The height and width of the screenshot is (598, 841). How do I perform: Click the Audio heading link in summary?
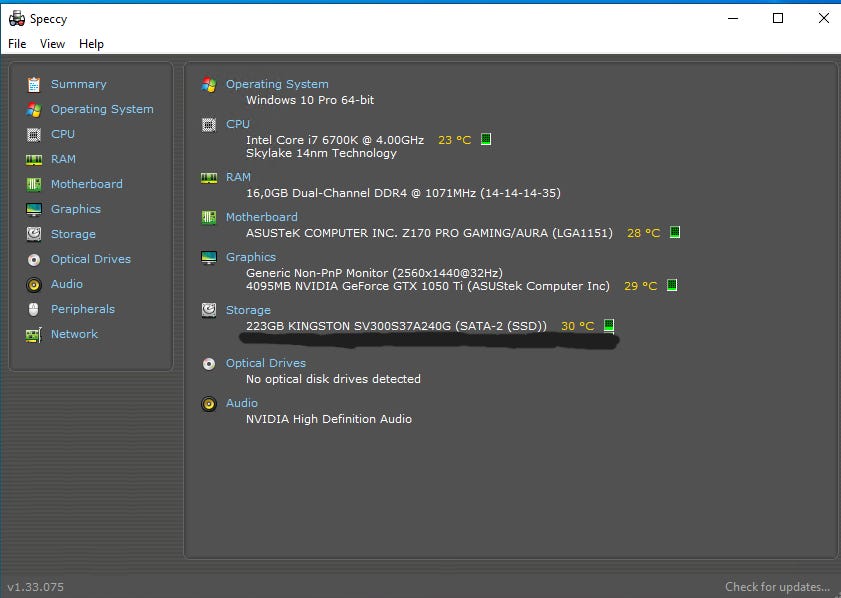click(x=241, y=403)
